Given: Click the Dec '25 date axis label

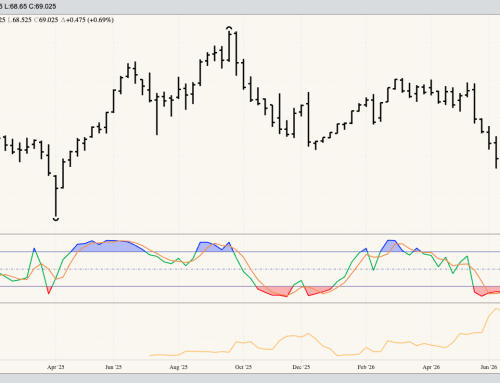Looking at the screenshot, I should [301, 367].
